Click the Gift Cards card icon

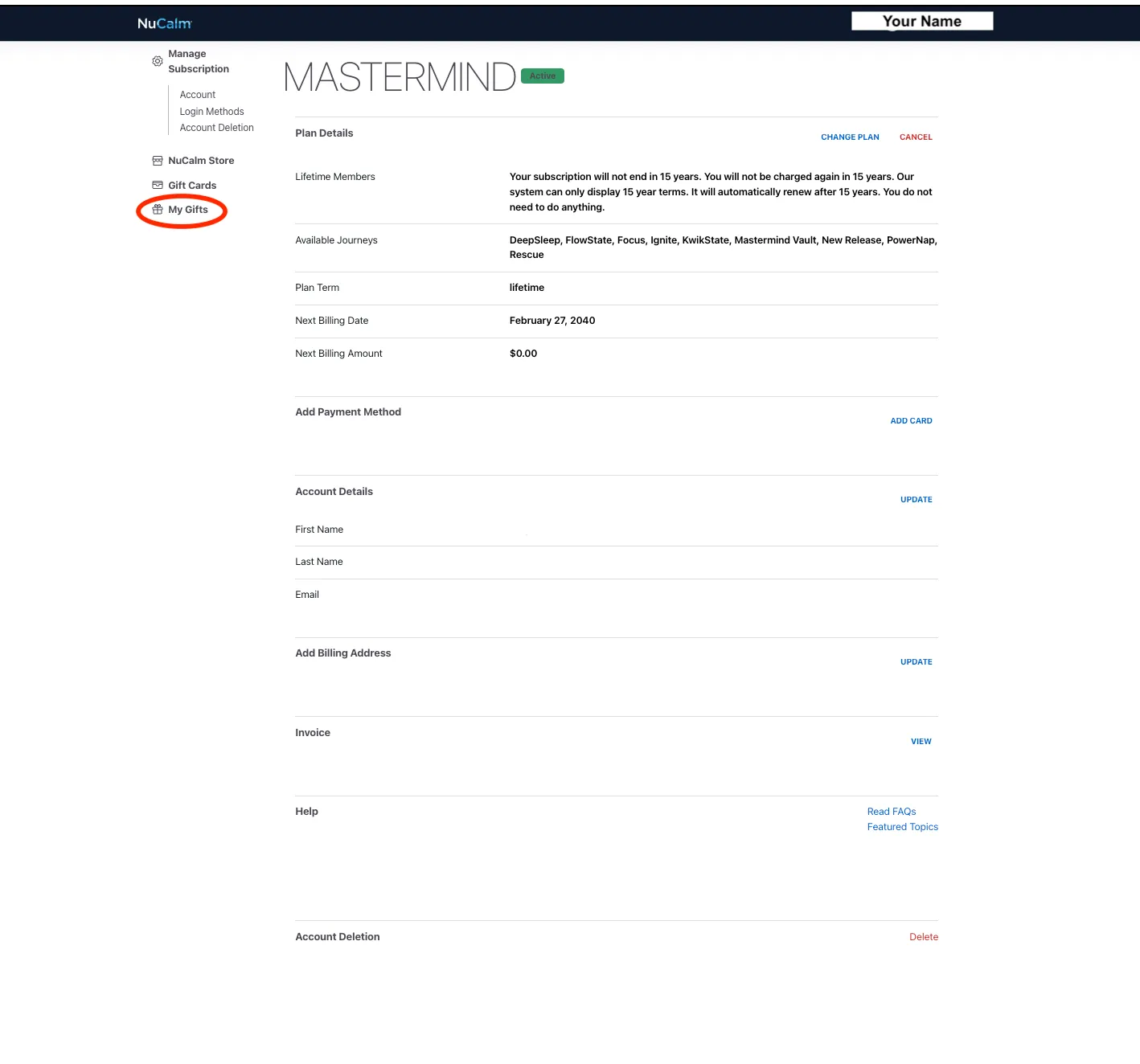pyautogui.click(x=158, y=186)
